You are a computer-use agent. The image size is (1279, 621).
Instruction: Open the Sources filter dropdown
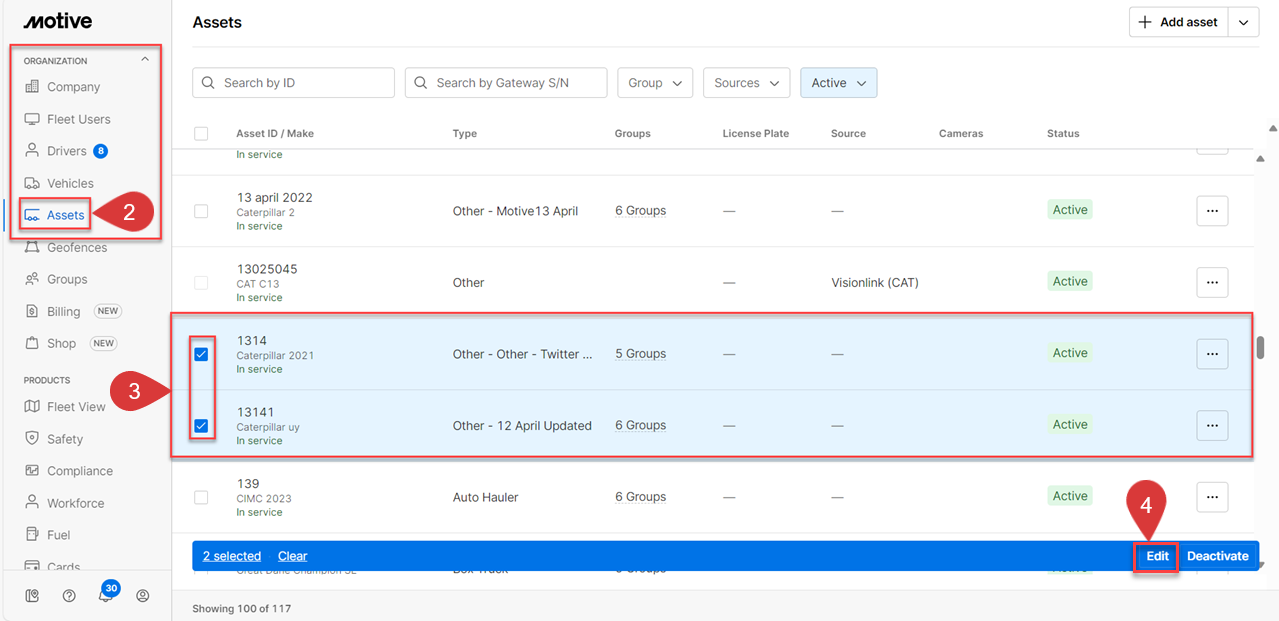746,83
